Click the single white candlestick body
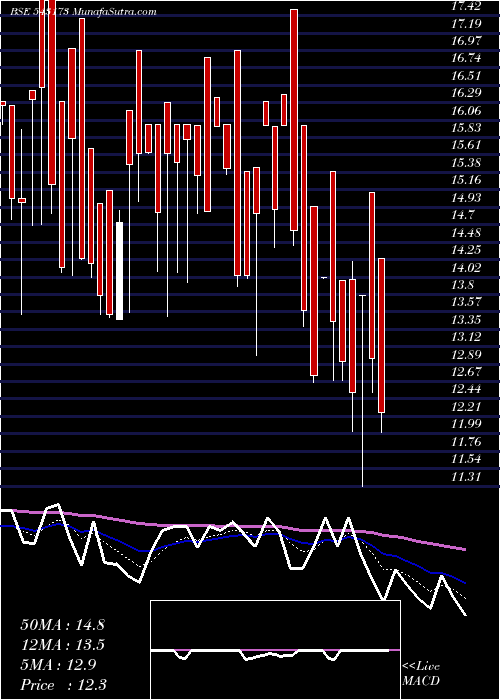Image resolution: width=500 pixels, height=700 pixels. coord(119,271)
